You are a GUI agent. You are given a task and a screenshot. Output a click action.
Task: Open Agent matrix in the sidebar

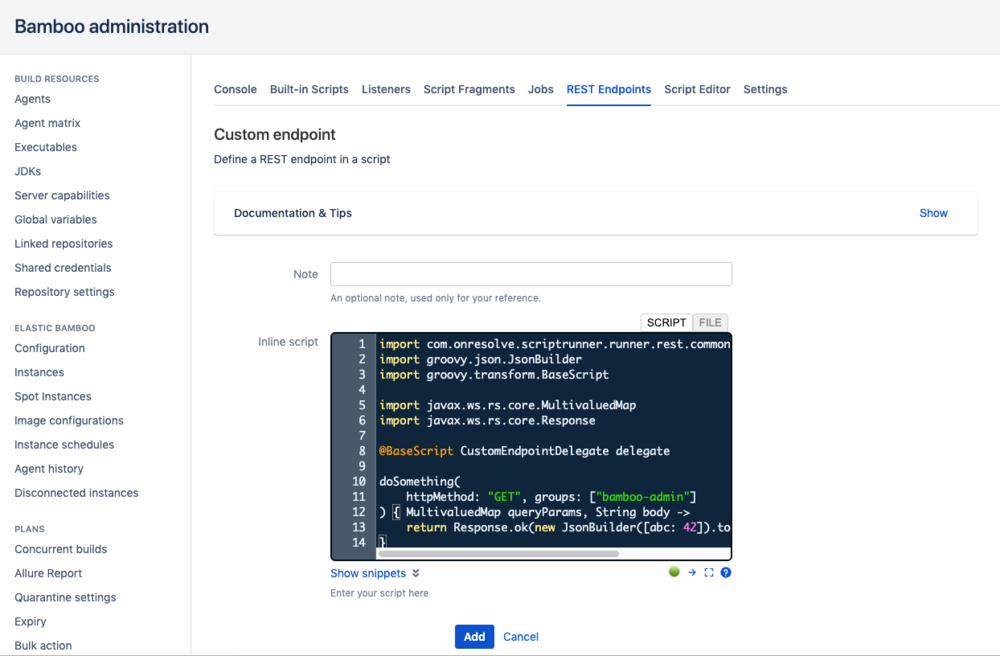coord(47,123)
